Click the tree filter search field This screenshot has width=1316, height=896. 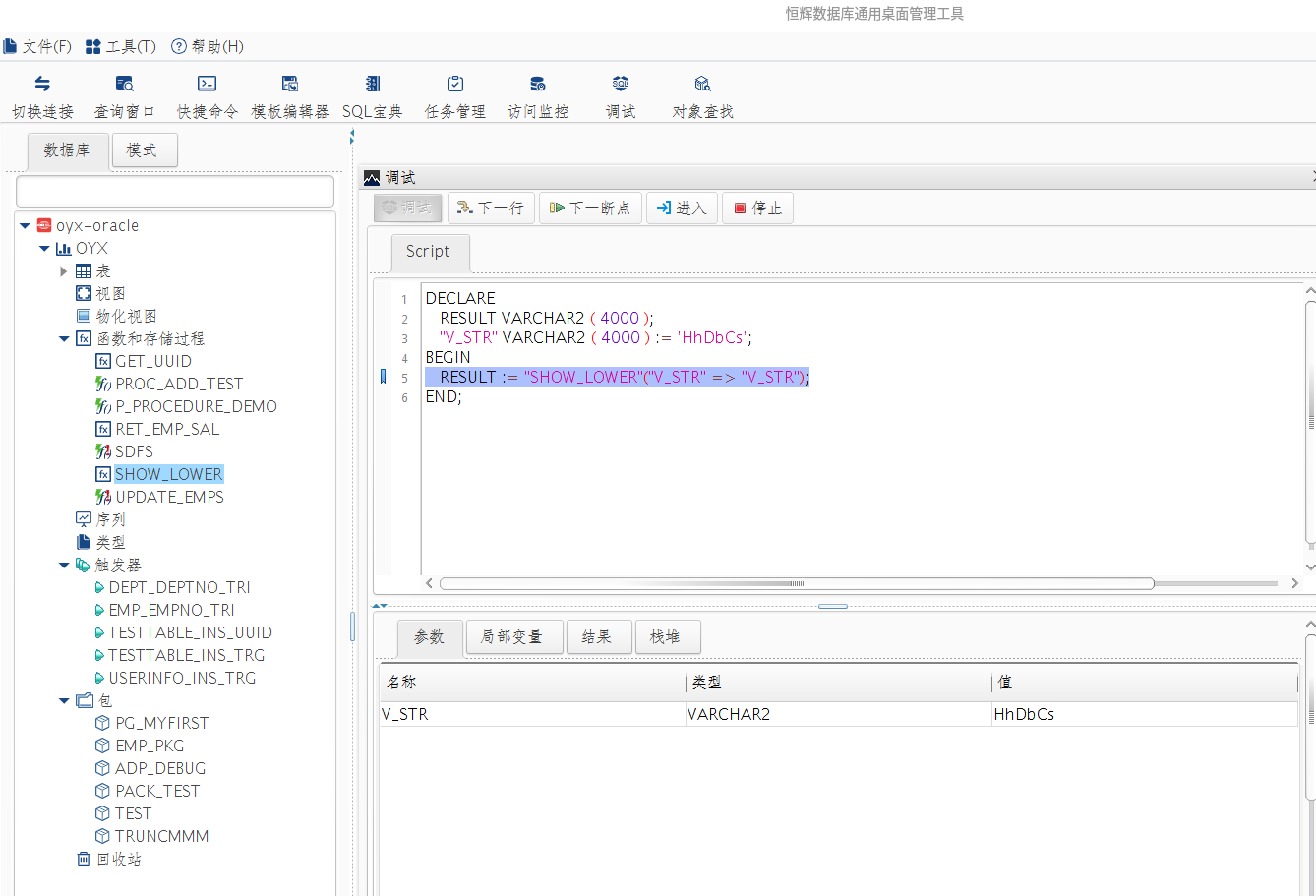pos(176,191)
